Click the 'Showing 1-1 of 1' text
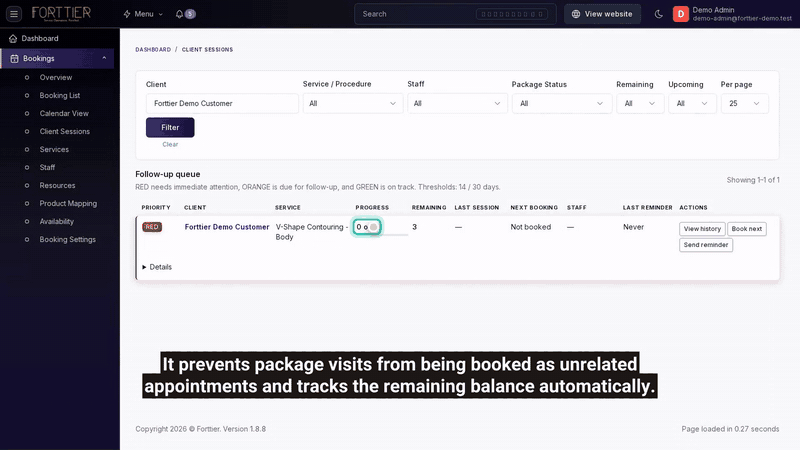This screenshot has height=450, width=800. 753,180
